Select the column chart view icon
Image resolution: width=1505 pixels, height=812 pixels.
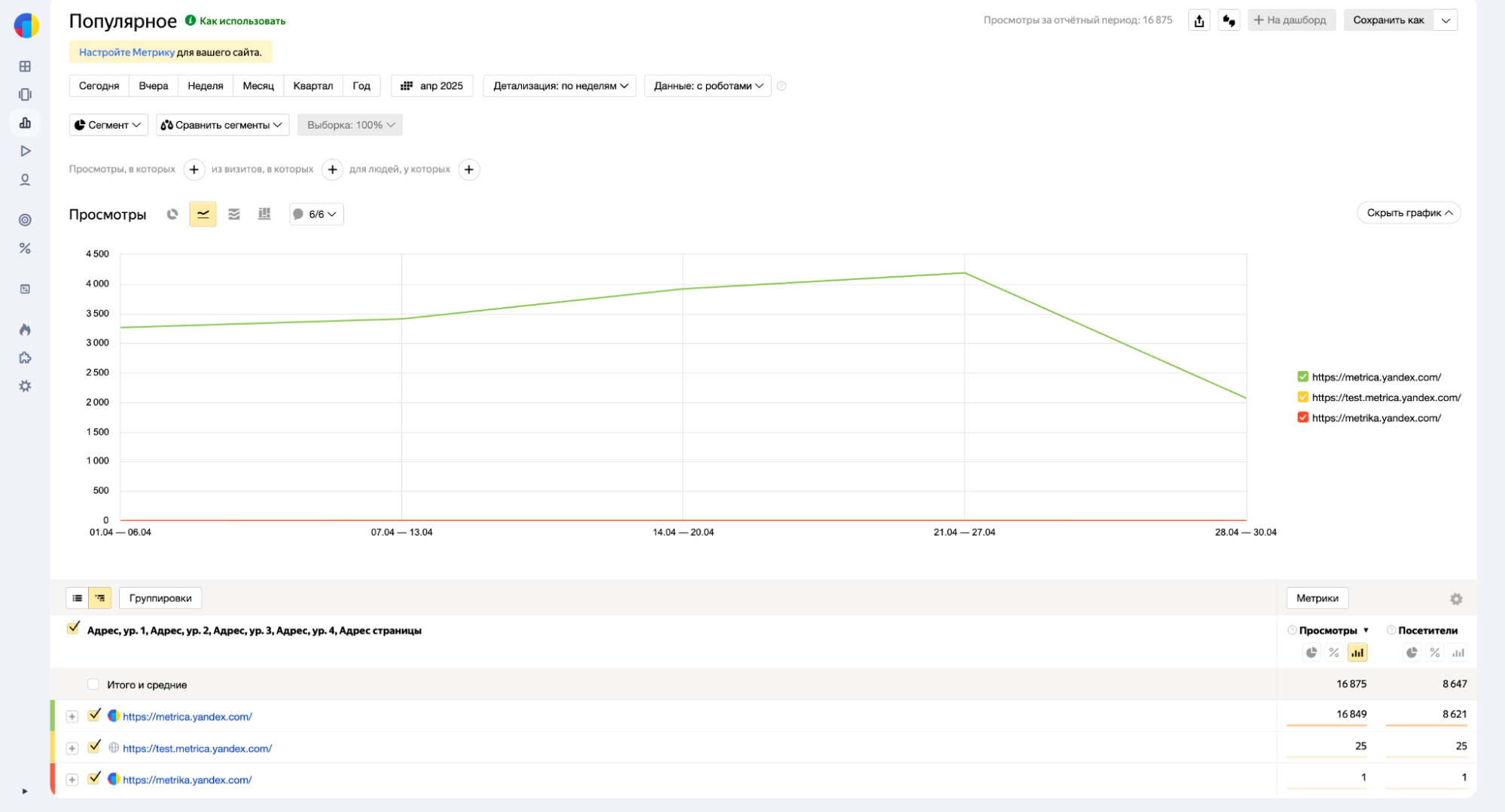click(x=264, y=214)
